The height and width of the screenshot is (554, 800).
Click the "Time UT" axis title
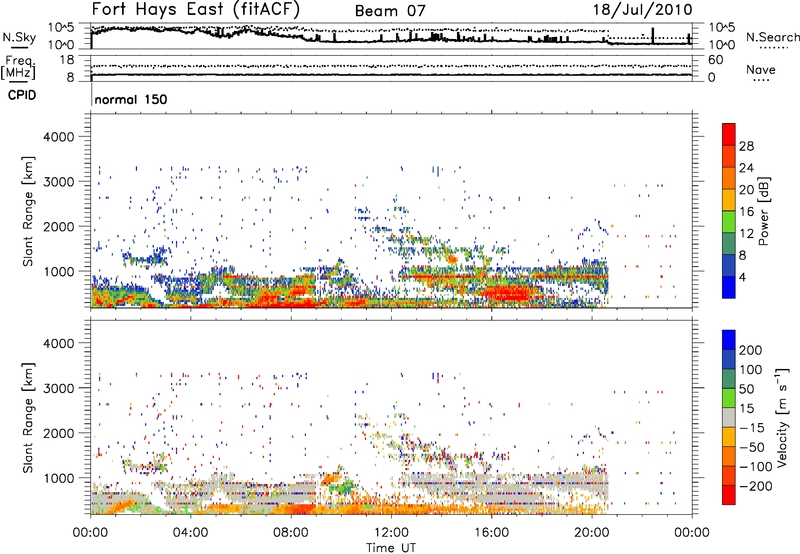[391, 547]
